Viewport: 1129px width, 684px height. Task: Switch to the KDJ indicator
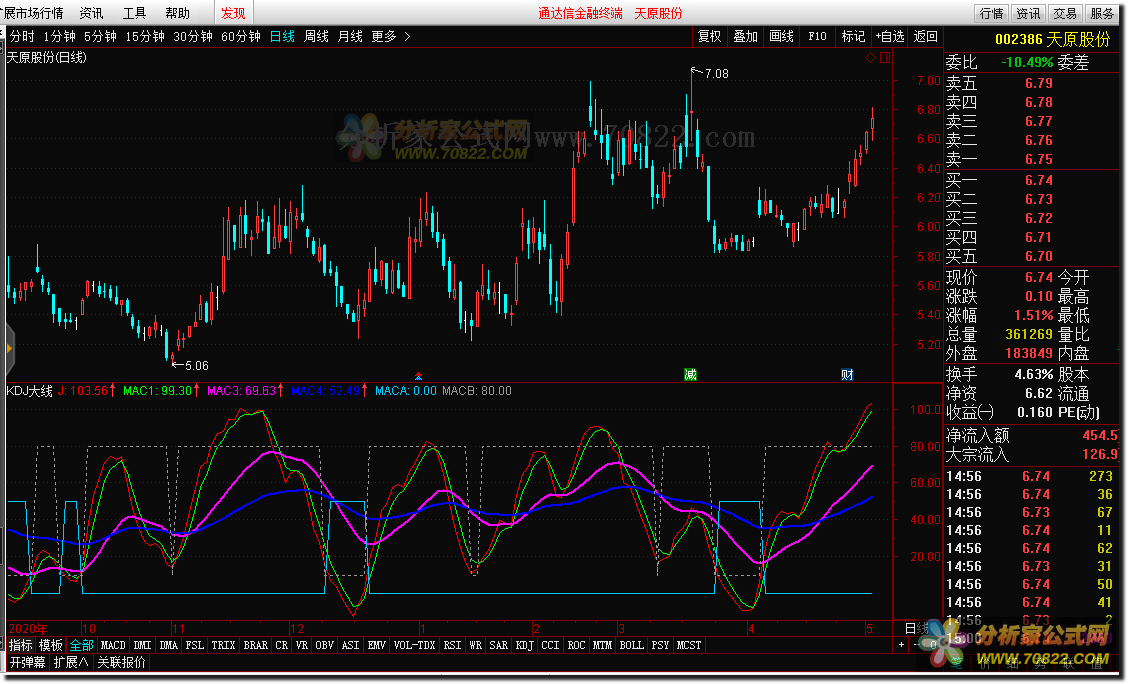click(x=524, y=645)
